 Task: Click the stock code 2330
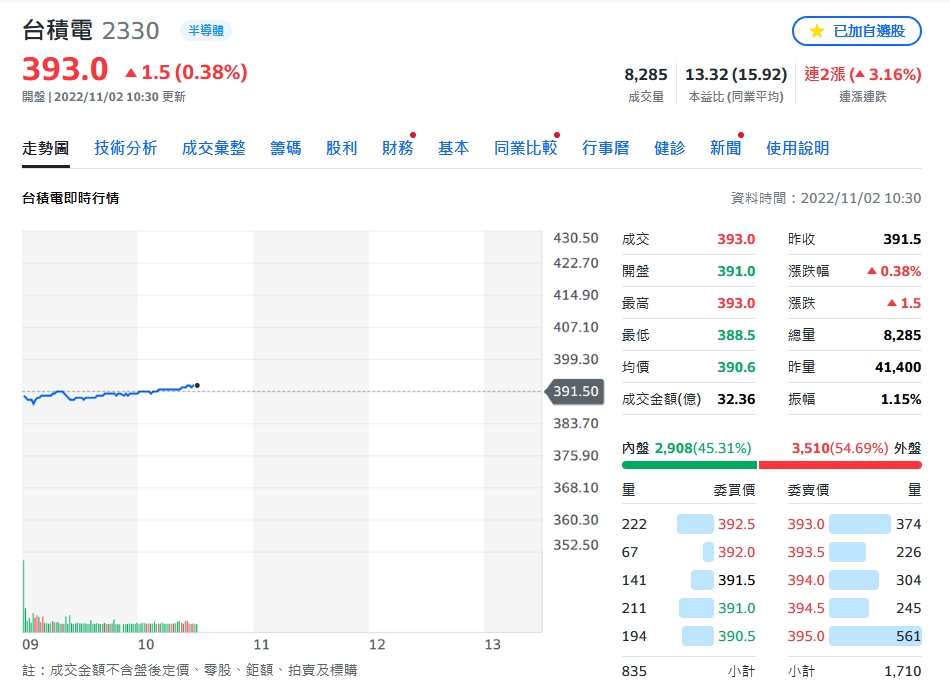tap(130, 31)
